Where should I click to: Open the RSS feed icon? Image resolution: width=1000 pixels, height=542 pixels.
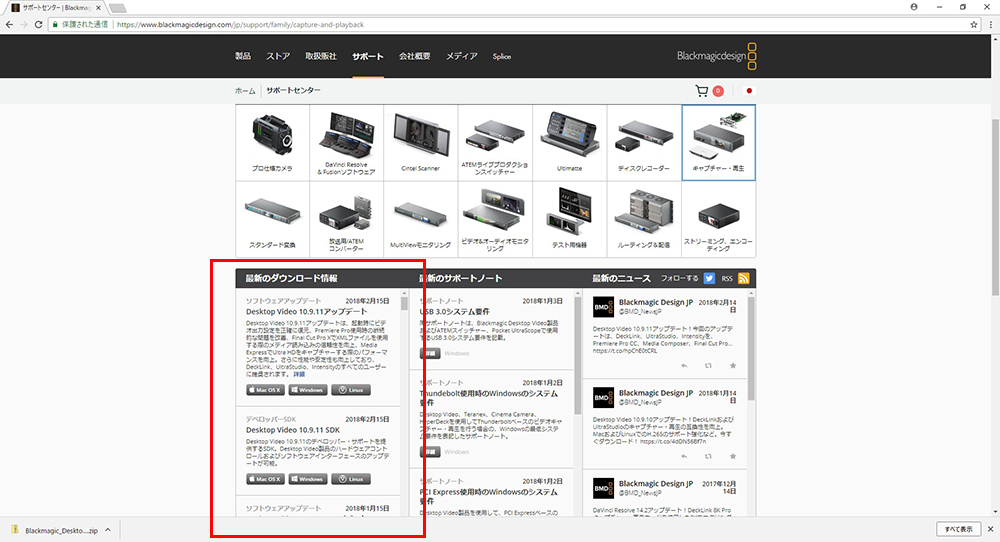tap(744, 279)
